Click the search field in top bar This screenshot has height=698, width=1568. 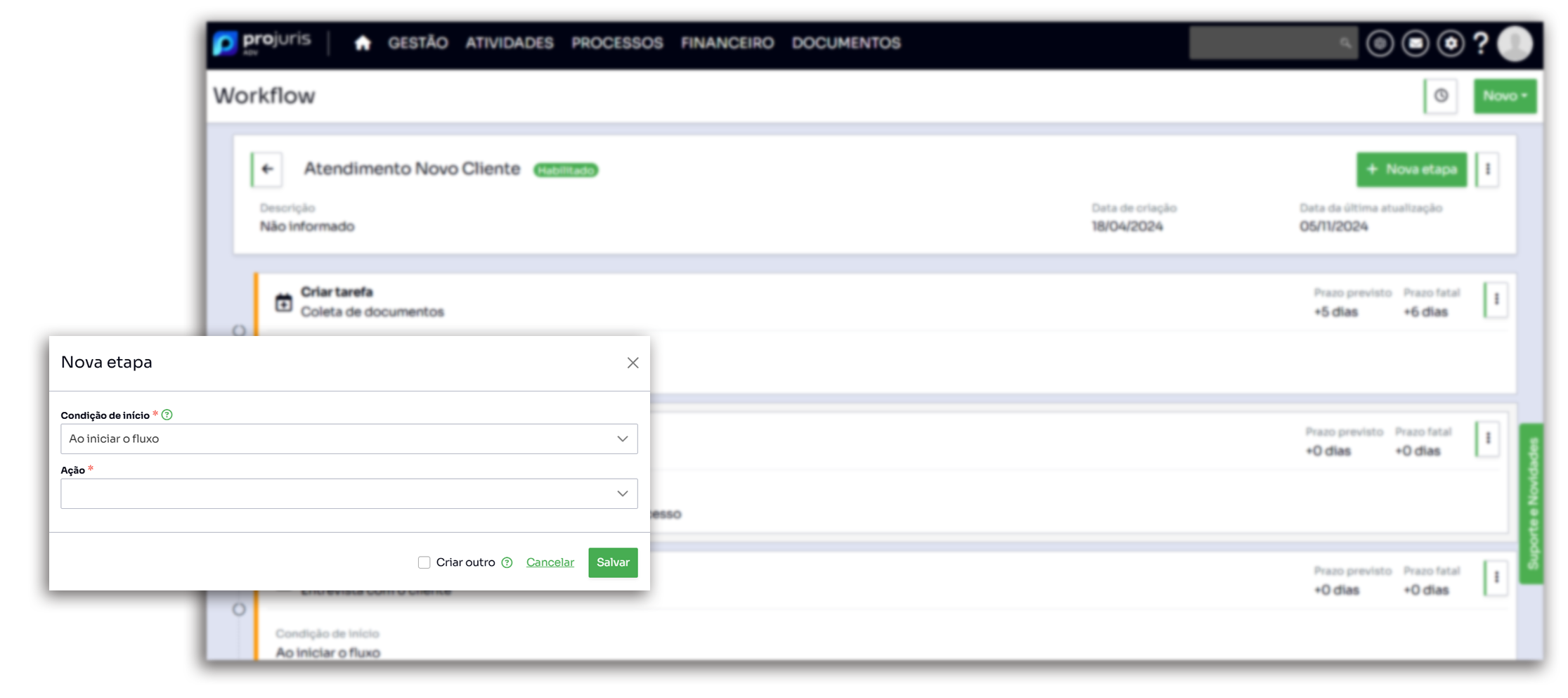1265,44
